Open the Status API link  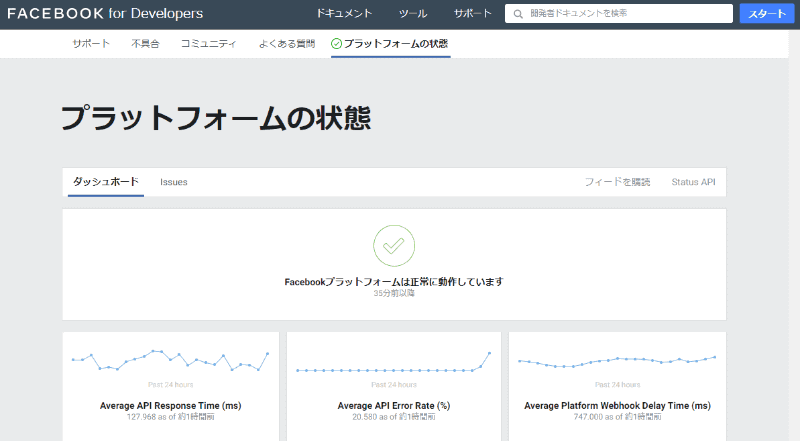pyautogui.click(x=693, y=182)
